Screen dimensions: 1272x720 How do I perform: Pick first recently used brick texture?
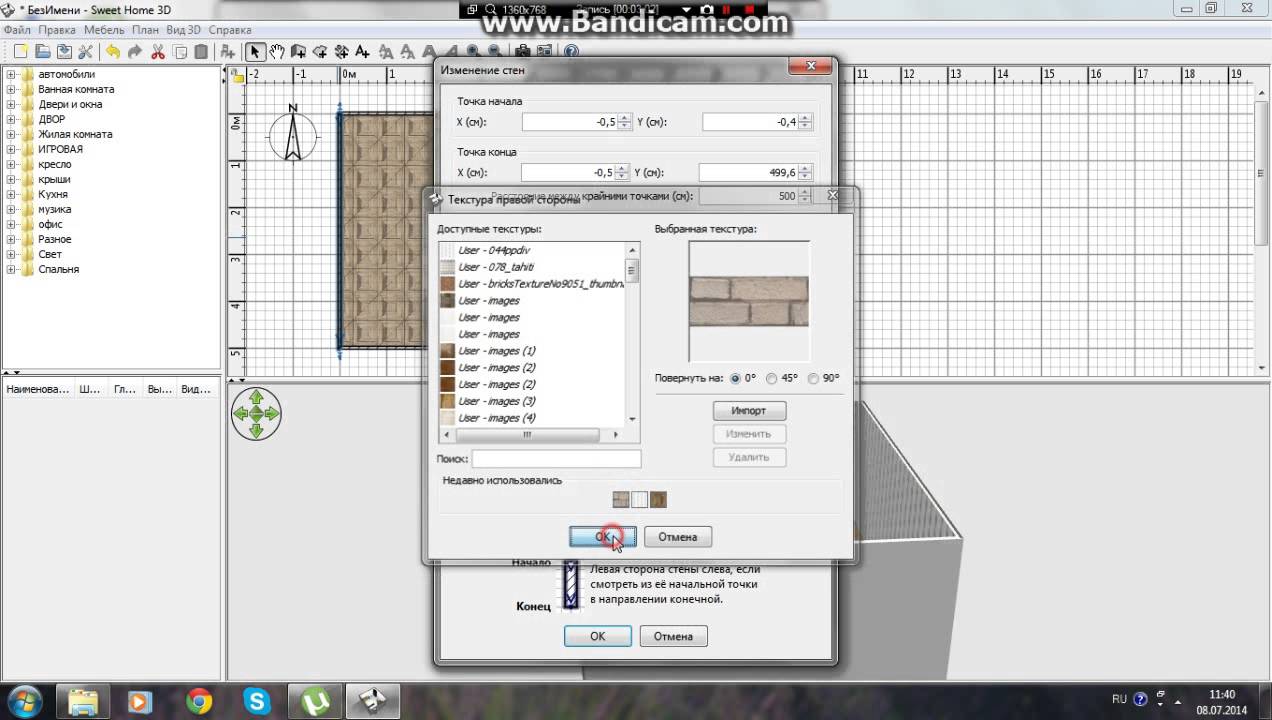(621, 499)
